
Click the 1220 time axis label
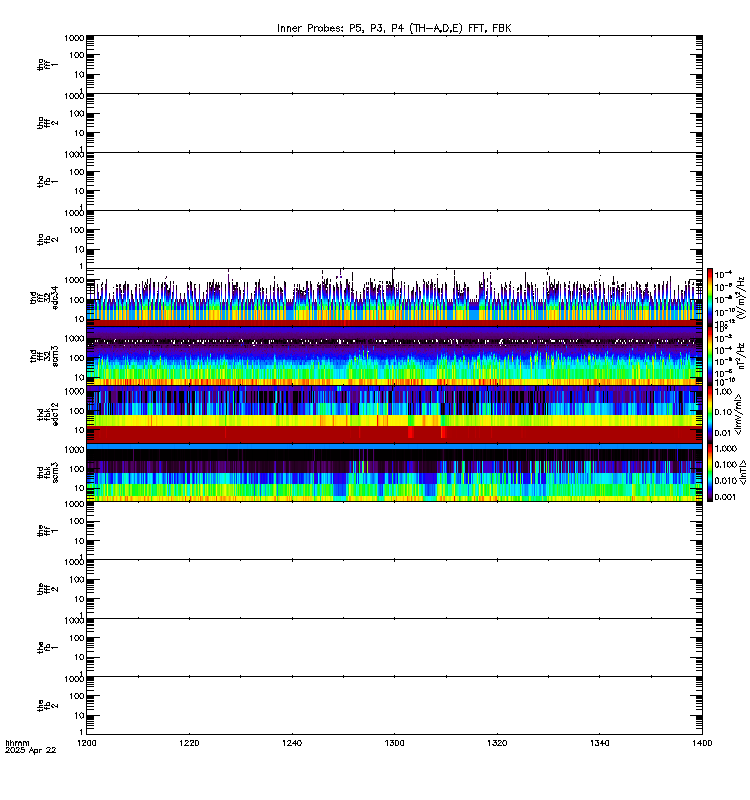(189, 743)
